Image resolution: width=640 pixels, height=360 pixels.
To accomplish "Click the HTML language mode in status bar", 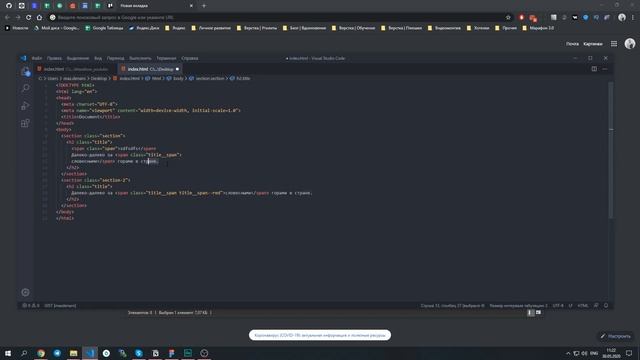I will (x=583, y=305).
